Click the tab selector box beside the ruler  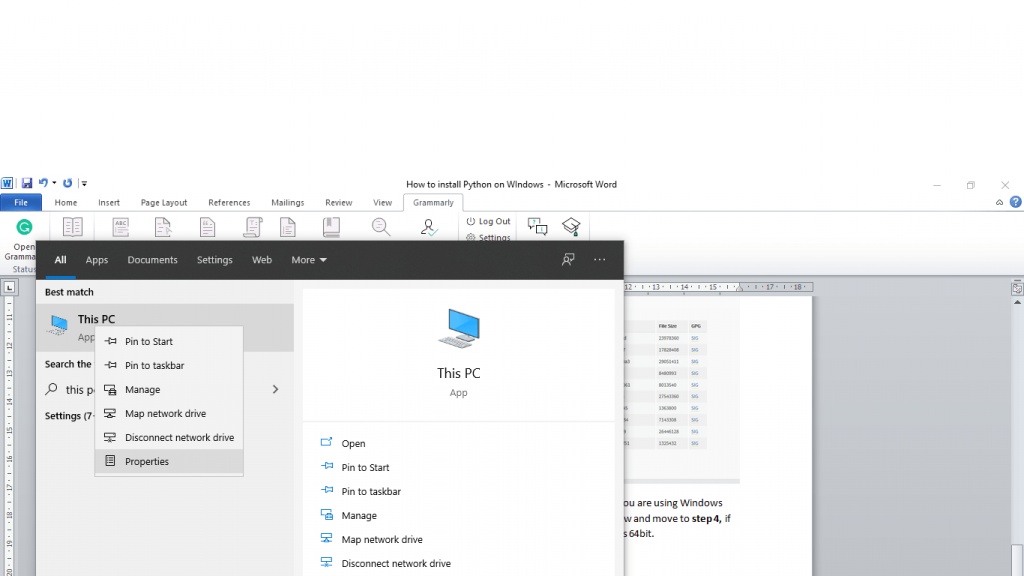point(9,287)
